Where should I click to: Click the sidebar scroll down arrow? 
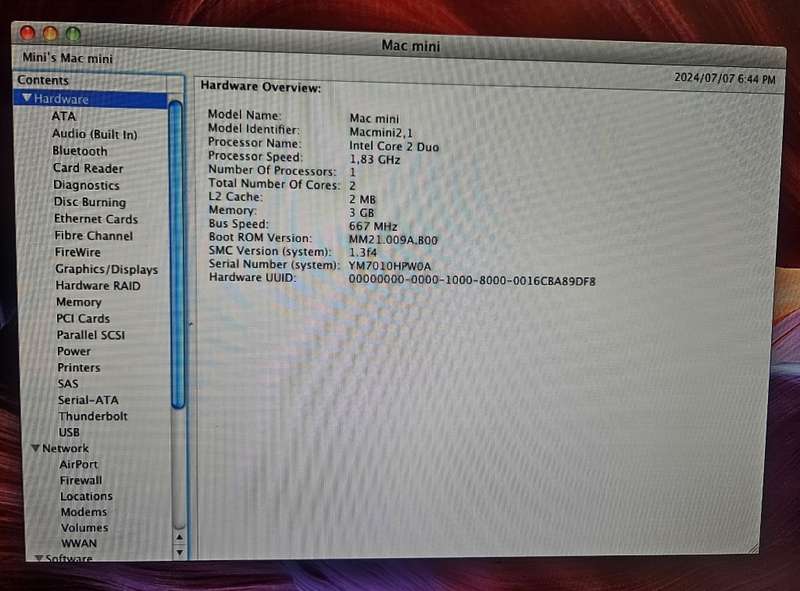[179, 553]
